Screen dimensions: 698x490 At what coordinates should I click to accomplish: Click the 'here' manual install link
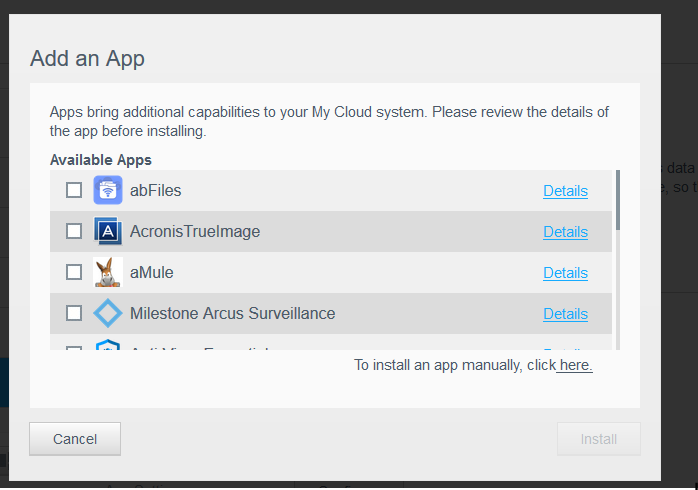[575, 365]
